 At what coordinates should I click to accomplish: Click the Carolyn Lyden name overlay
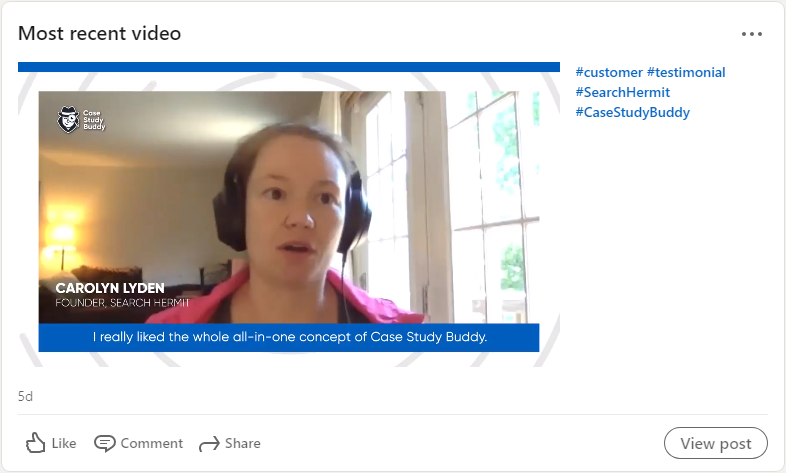click(x=110, y=288)
